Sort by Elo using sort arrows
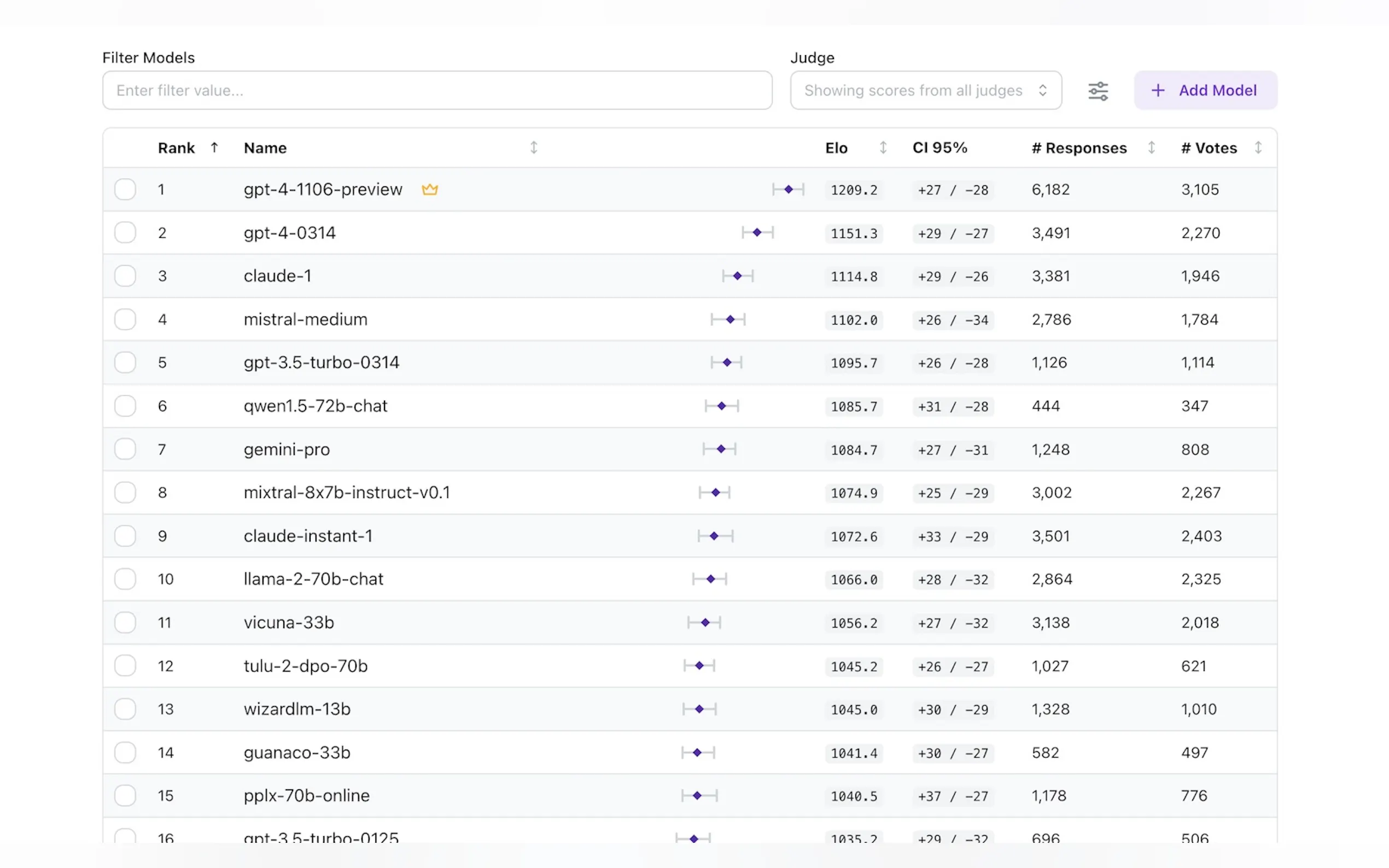The image size is (1389, 868). coord(883,148)
